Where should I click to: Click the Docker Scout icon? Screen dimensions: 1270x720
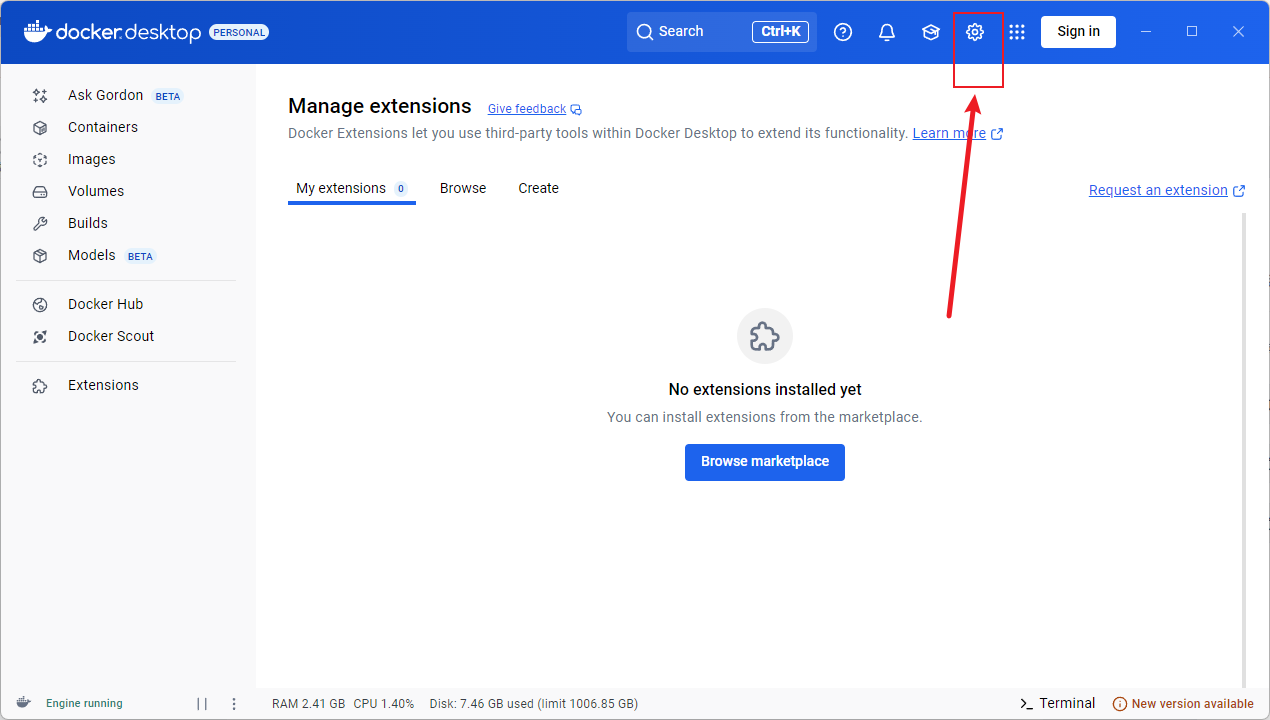(40, 337)
